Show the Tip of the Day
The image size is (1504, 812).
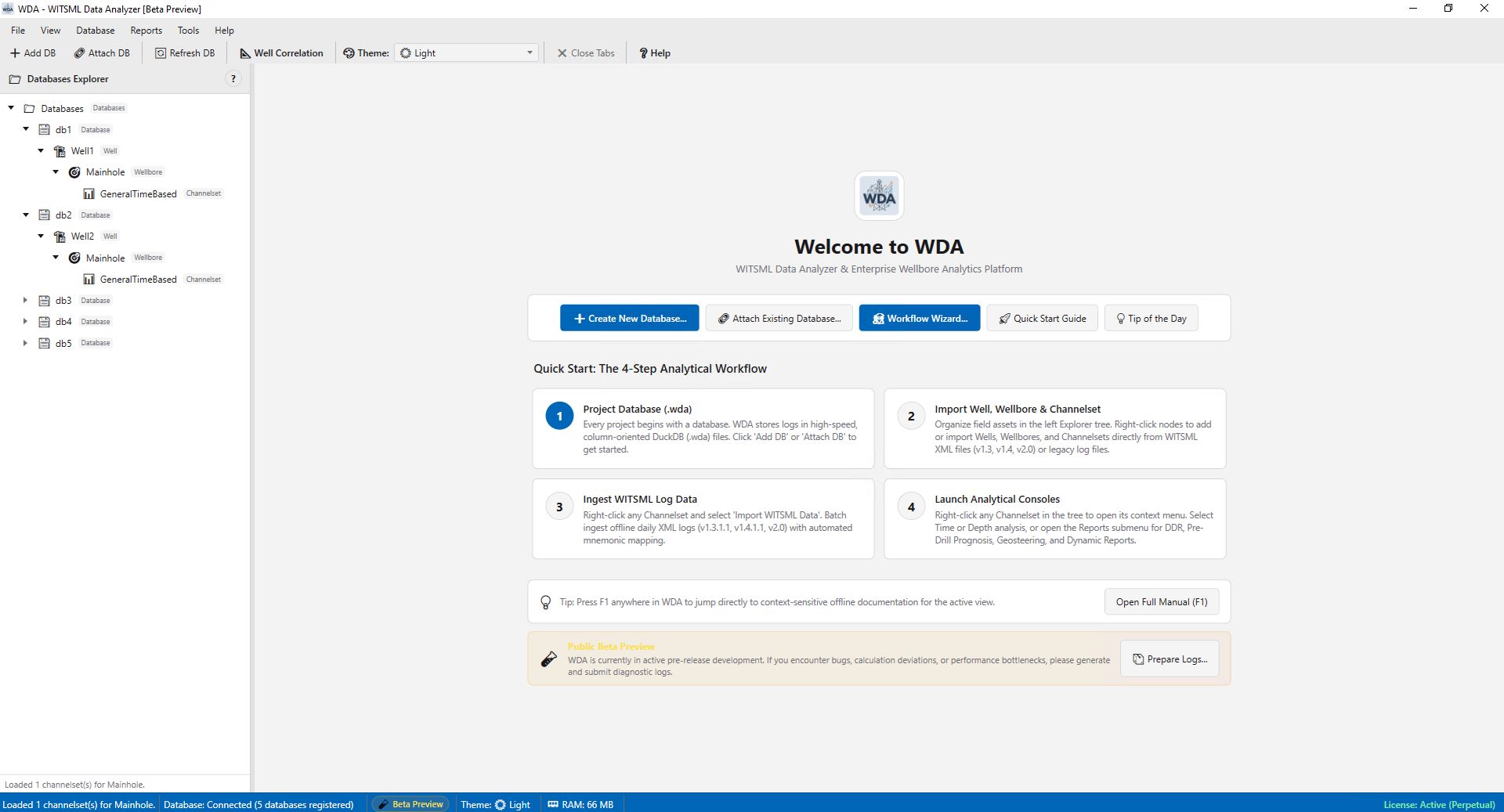point(1151,318)
